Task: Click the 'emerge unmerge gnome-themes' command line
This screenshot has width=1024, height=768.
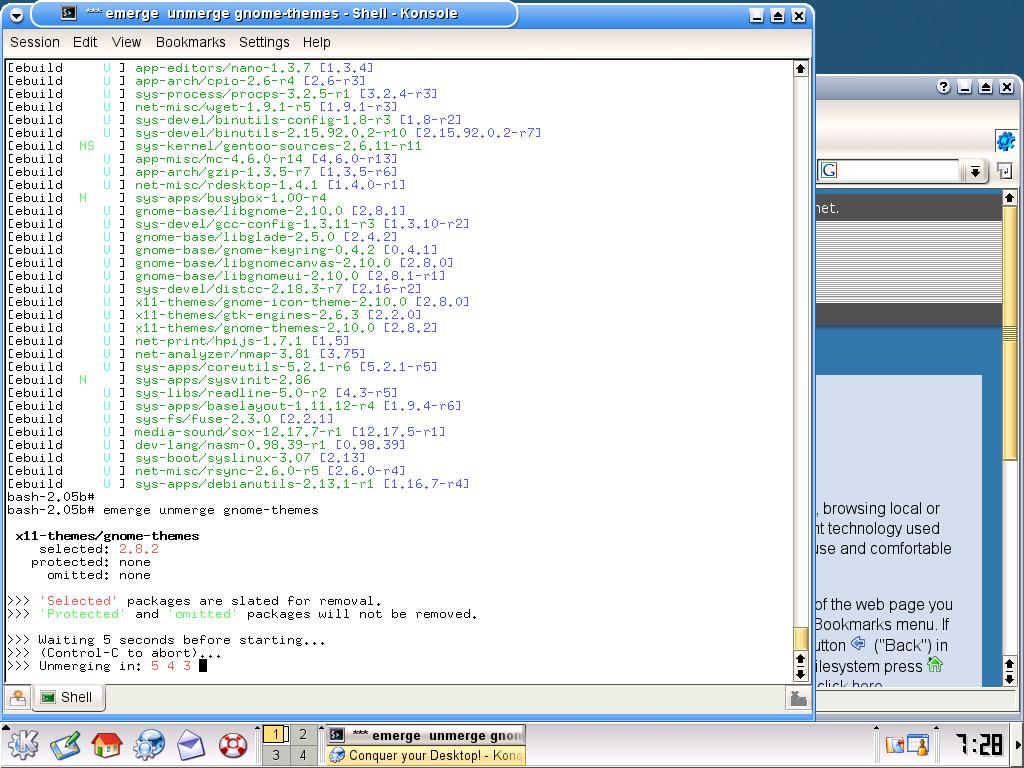Action: (x=211, y=510)
